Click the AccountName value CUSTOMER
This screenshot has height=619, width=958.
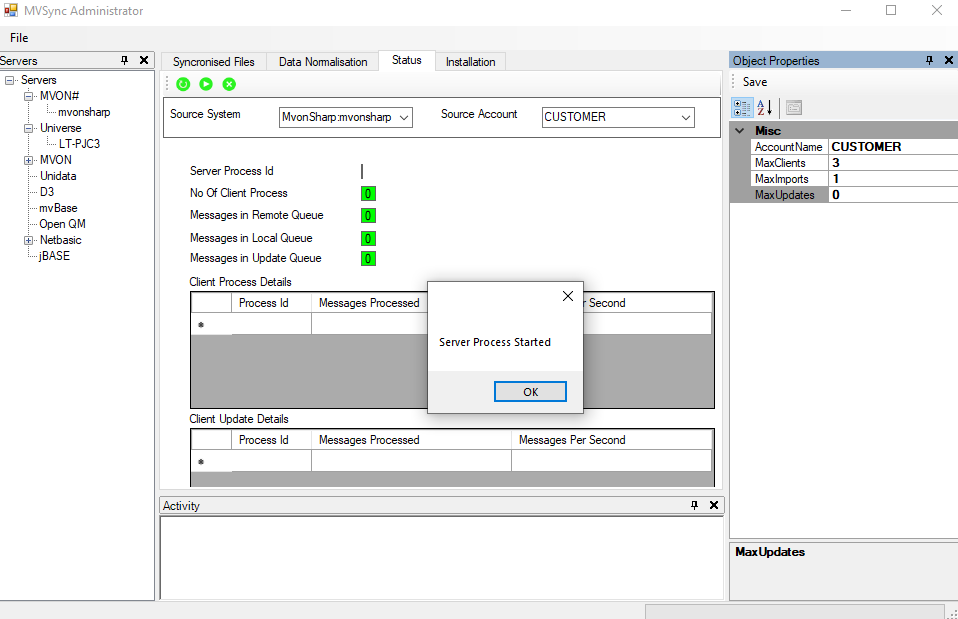click(x=893, y=147)
